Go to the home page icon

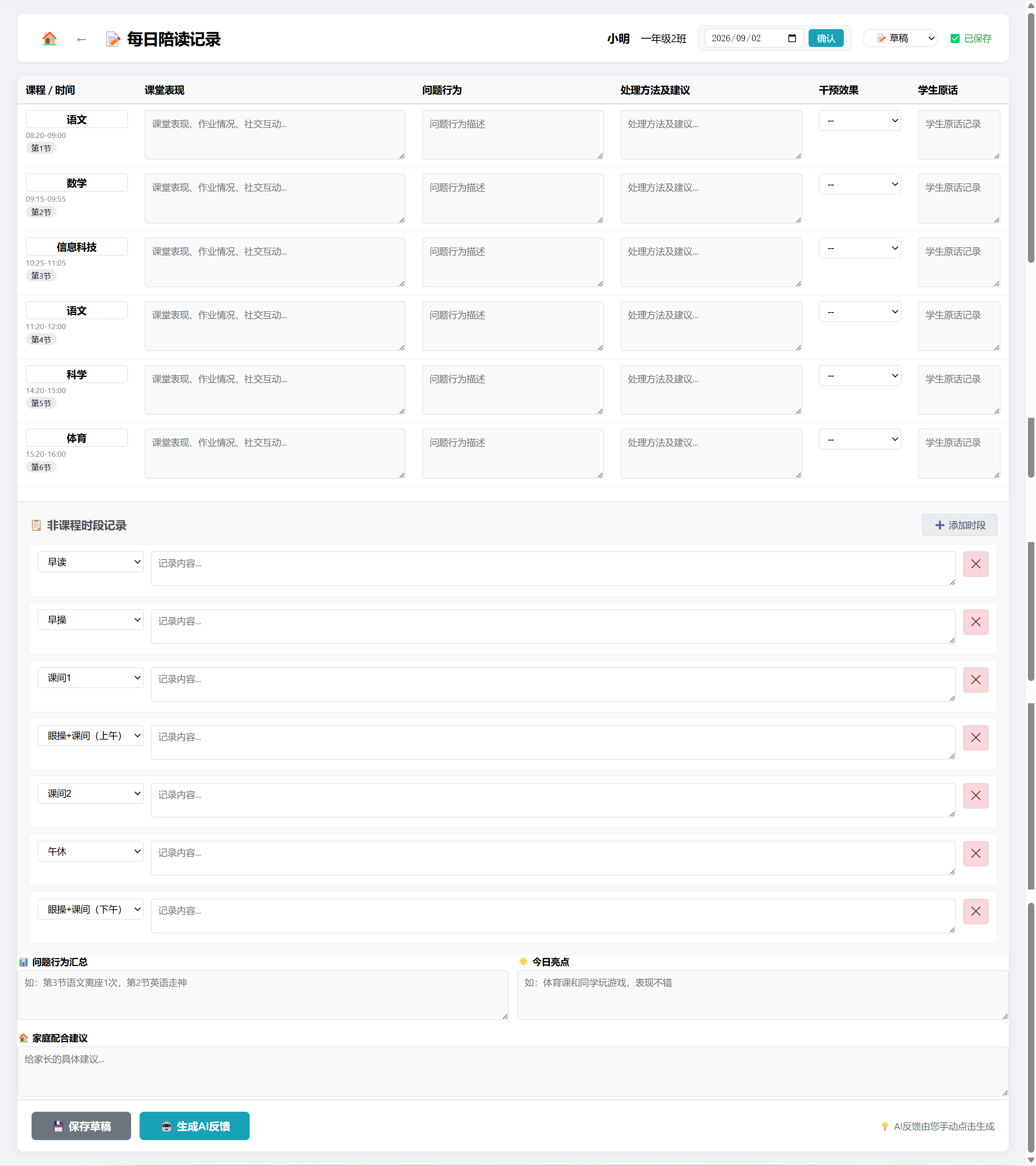pyautogui.click(x=50, y=38)
